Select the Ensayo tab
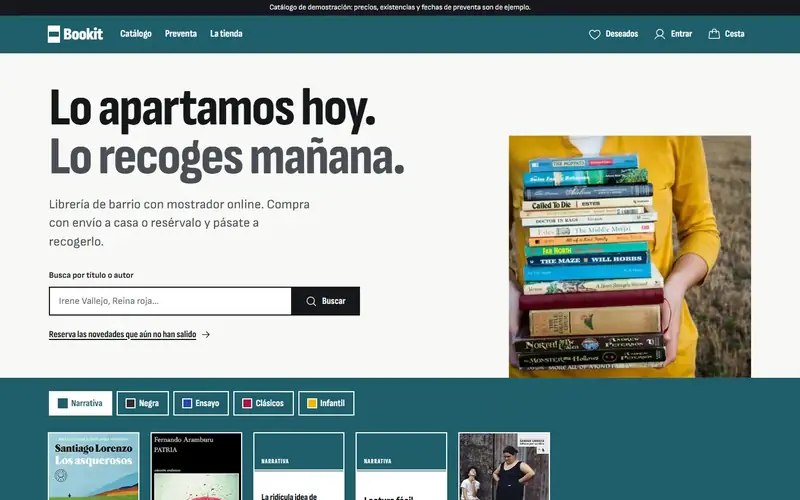The image size is (800, 500). click(x=201, y=403)
